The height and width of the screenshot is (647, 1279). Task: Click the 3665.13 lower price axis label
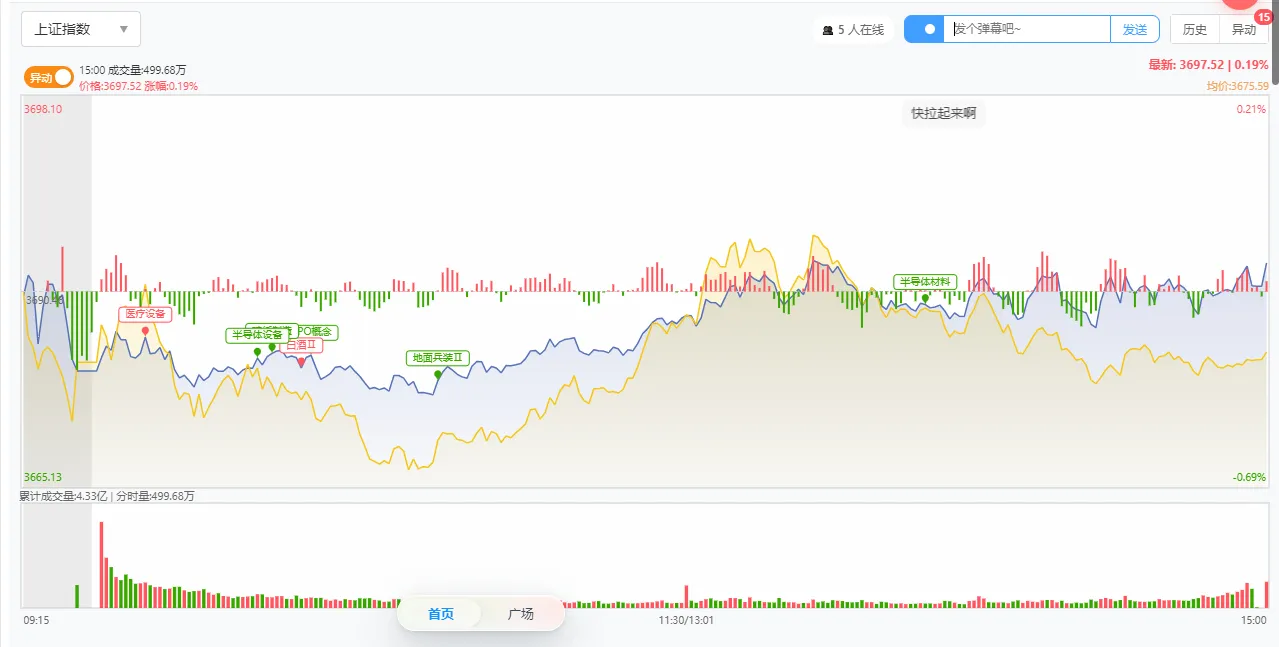click(x=43, y=477)
